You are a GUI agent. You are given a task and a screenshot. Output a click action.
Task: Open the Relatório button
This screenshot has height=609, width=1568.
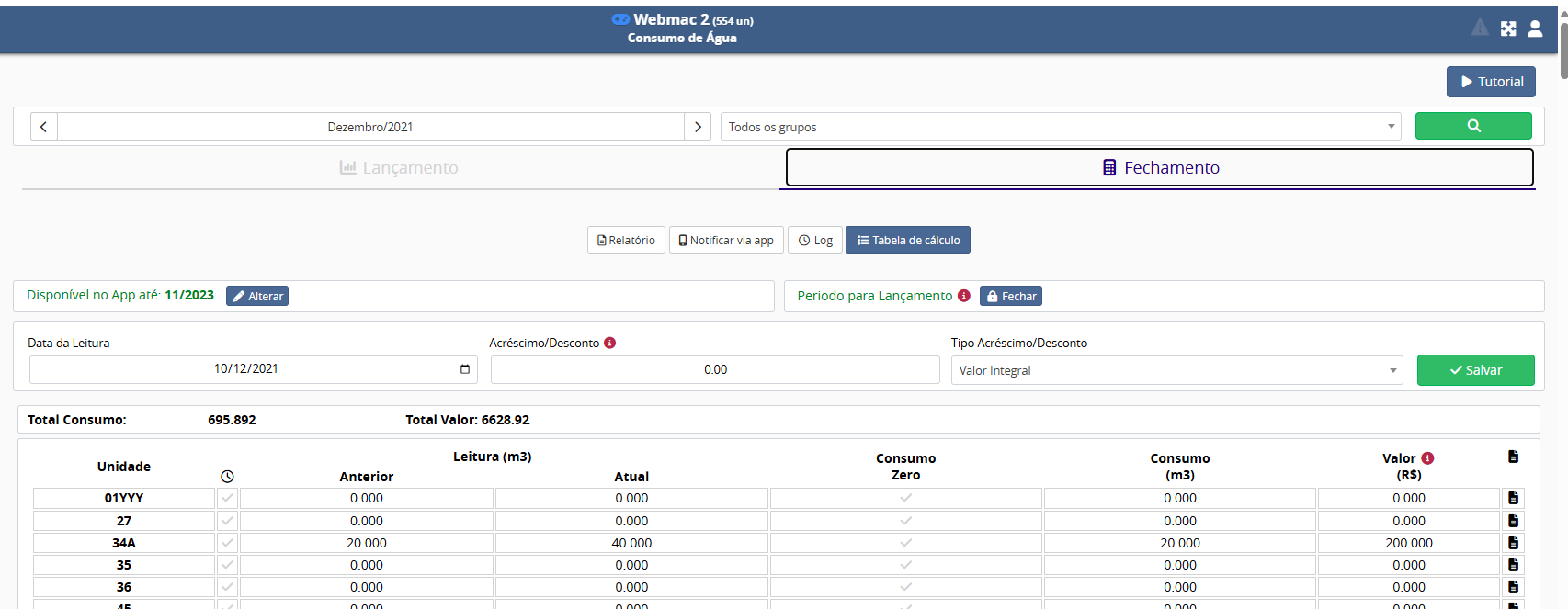(x=626, y=240)
